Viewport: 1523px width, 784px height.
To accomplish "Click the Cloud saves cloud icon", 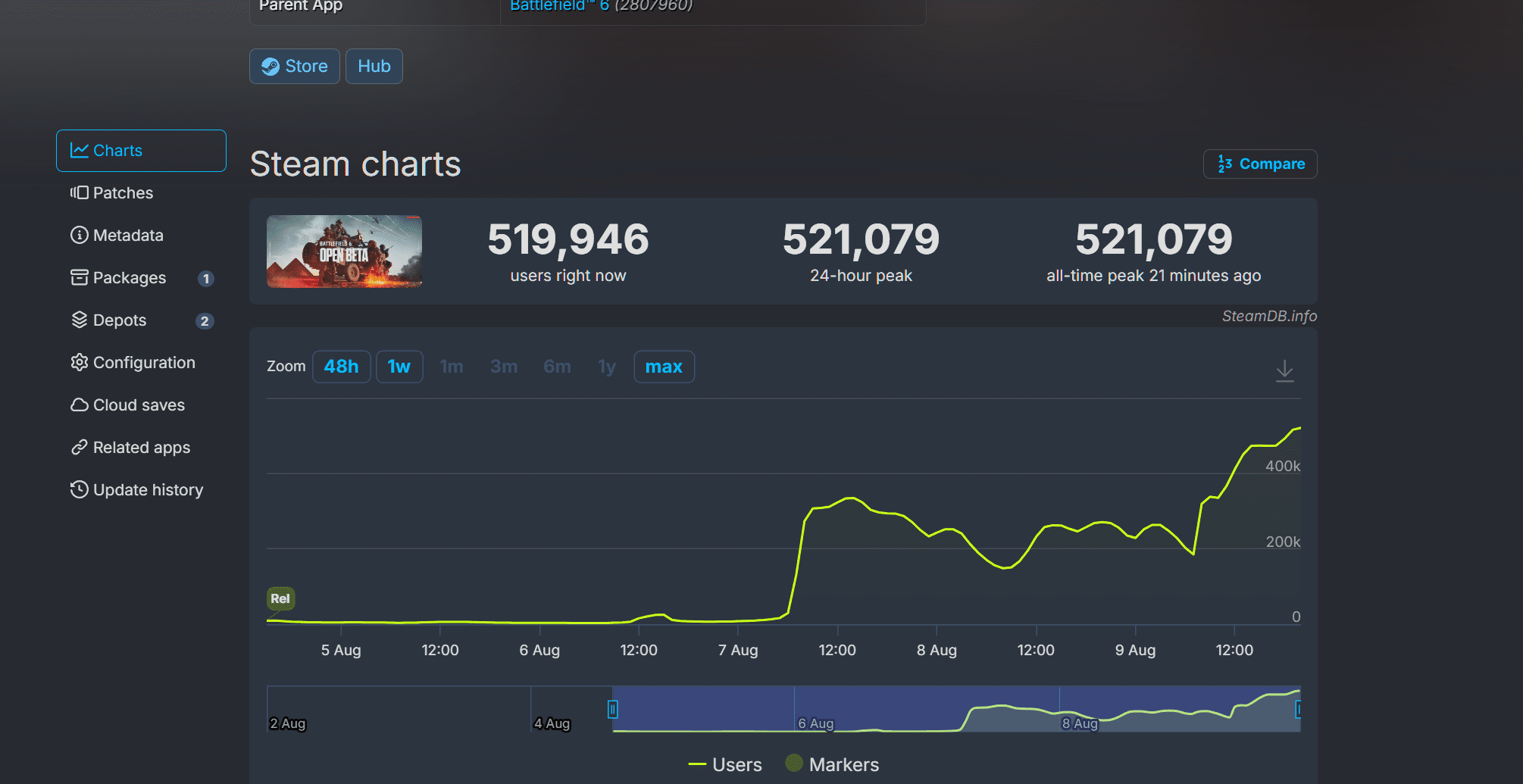I will point(80,405).
